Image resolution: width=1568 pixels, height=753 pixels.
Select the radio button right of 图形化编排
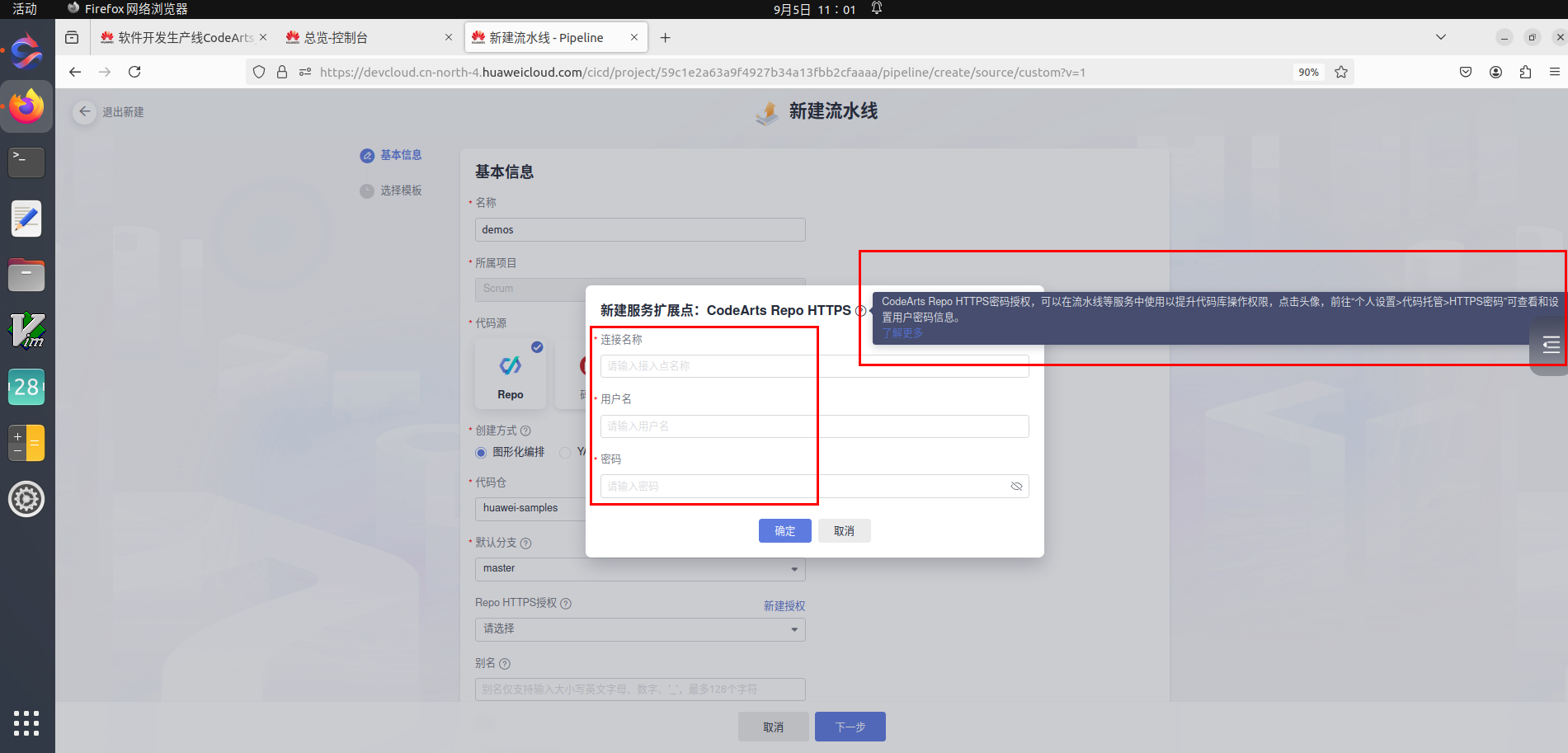point(565,453)
